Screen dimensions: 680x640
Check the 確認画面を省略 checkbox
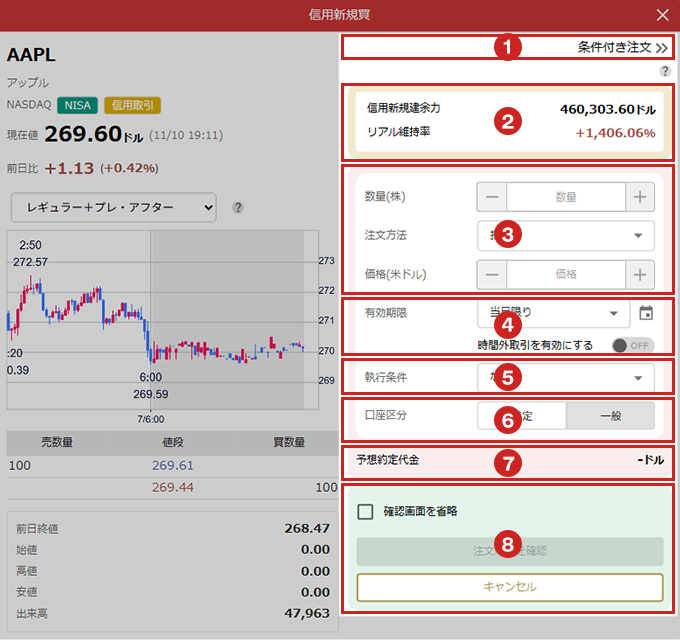tap(365, 511)
